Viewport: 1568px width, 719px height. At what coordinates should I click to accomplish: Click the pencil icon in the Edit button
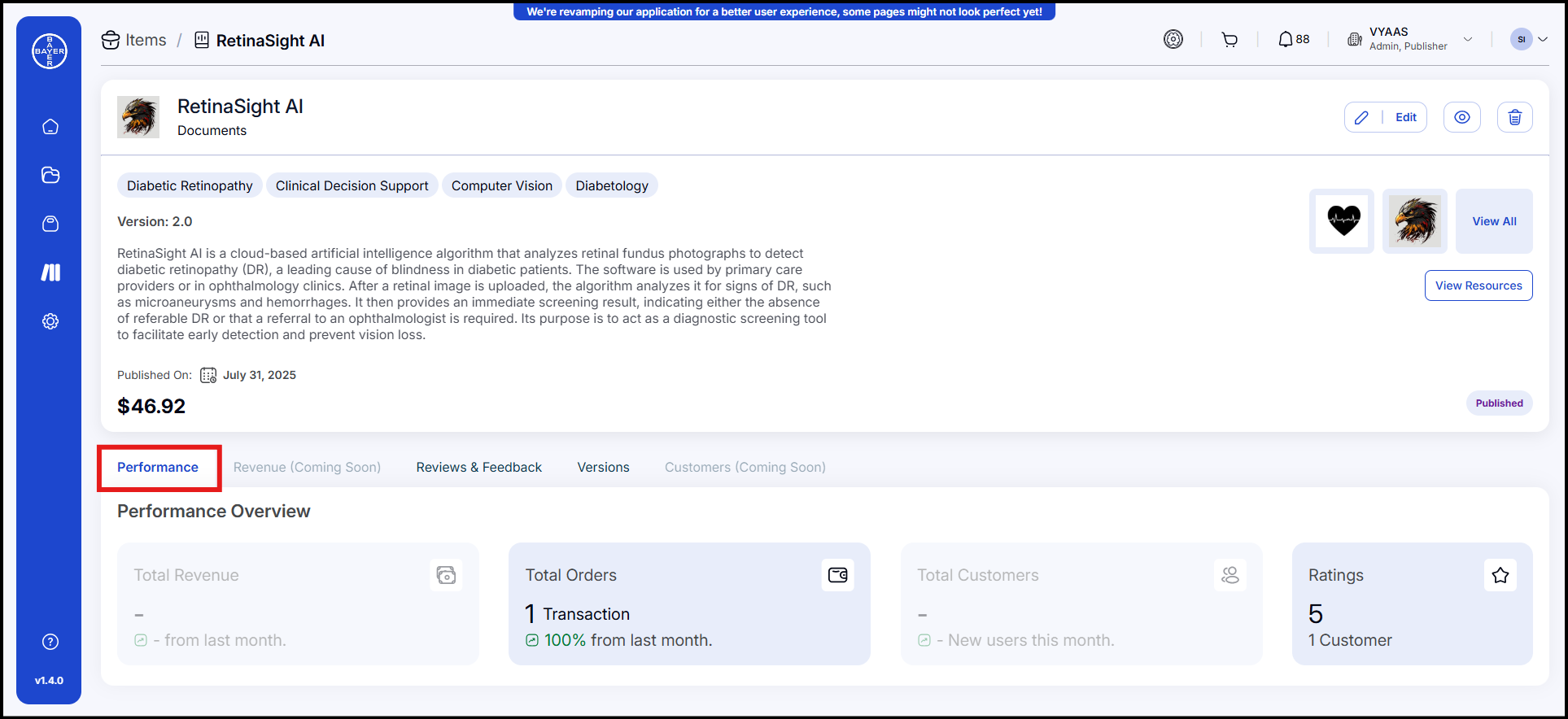tap(1361, 117)
